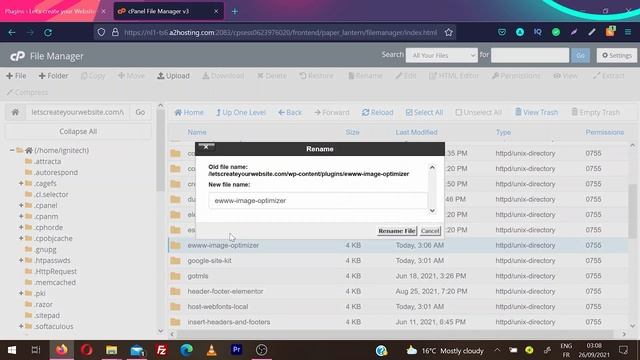Sort by Type column header
The image size is (640, 360).
point(503,132)
